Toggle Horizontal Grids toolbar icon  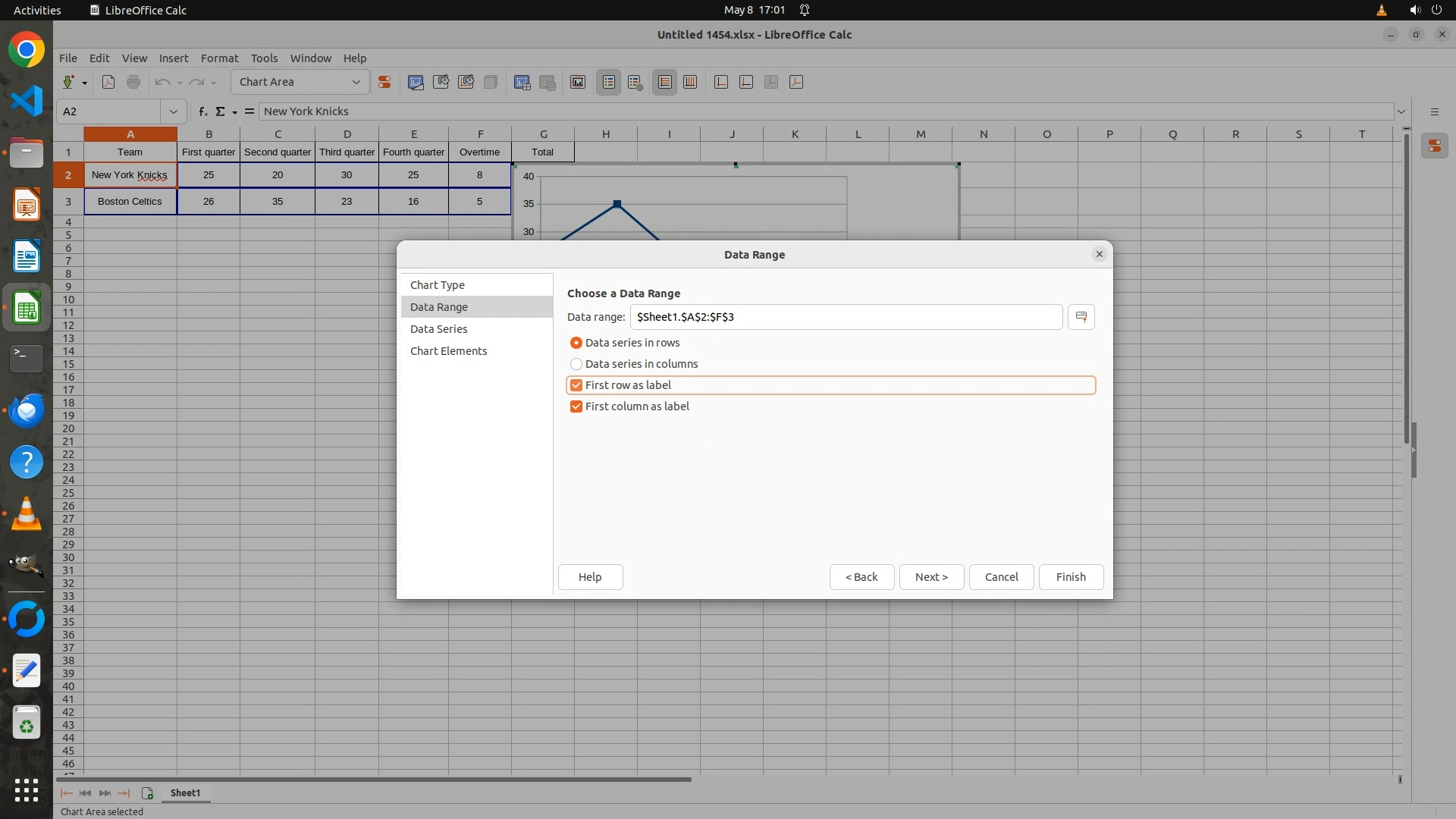(665, 82)
